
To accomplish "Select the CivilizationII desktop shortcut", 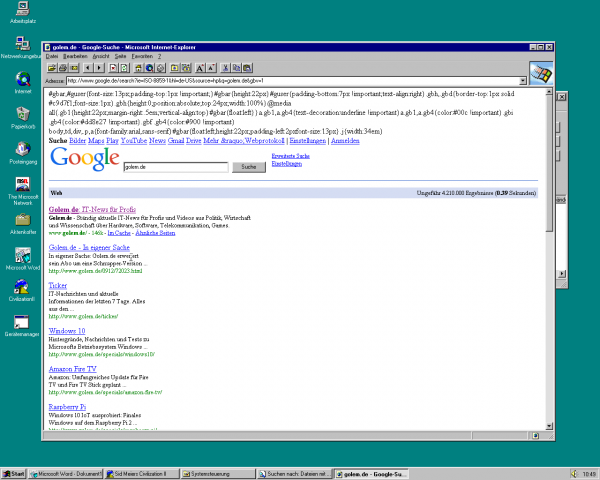I will pos(22,291).
